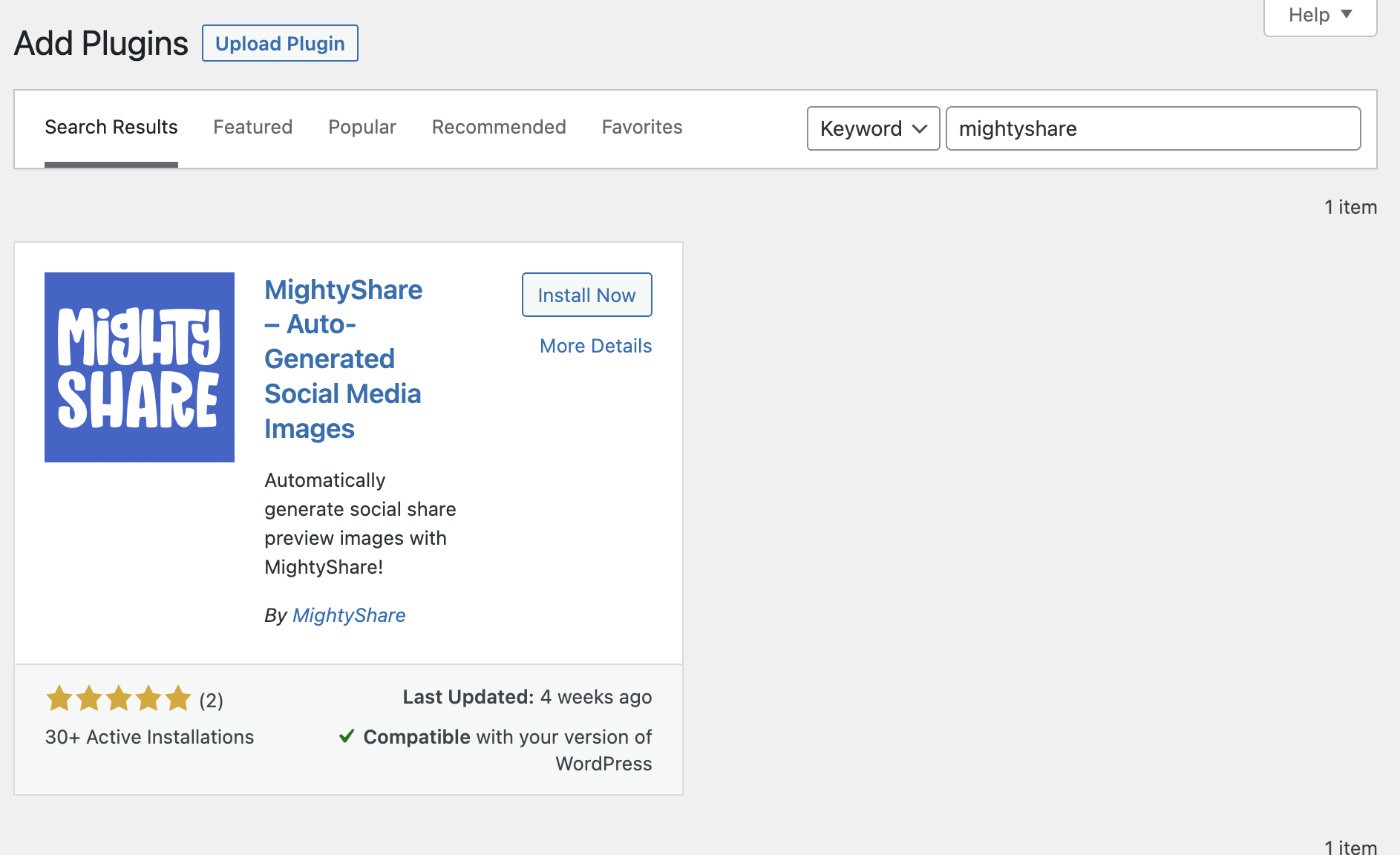Click the Help dropdown arrow icon
1400x855 pixels.
1347,14
